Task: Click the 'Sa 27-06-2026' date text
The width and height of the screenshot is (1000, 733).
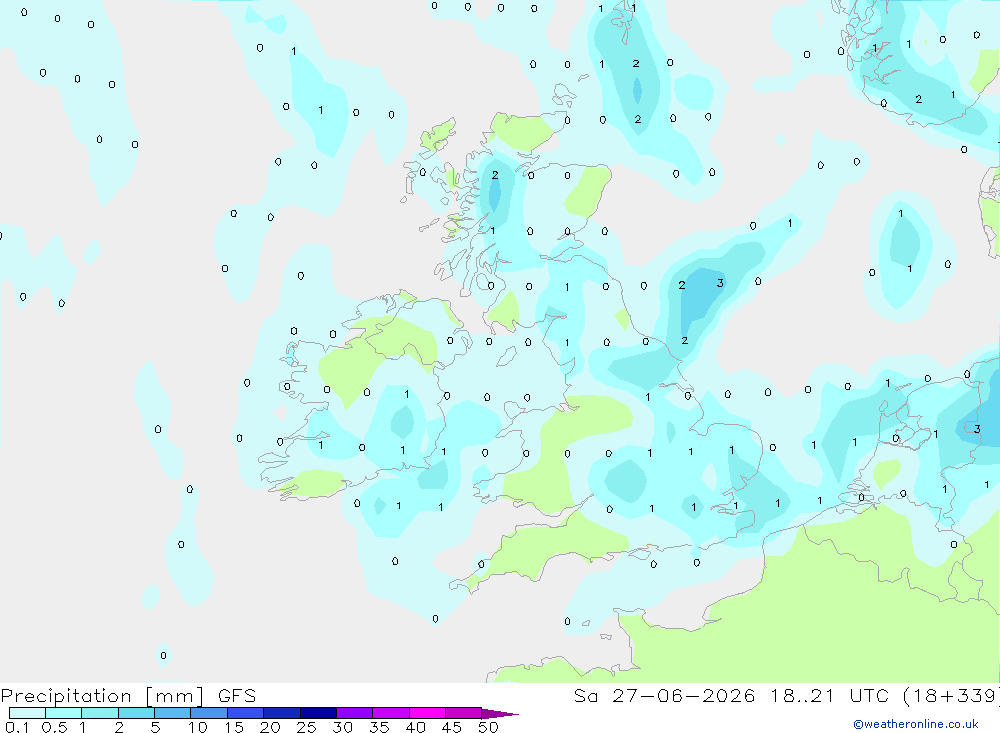Action: 665,696
